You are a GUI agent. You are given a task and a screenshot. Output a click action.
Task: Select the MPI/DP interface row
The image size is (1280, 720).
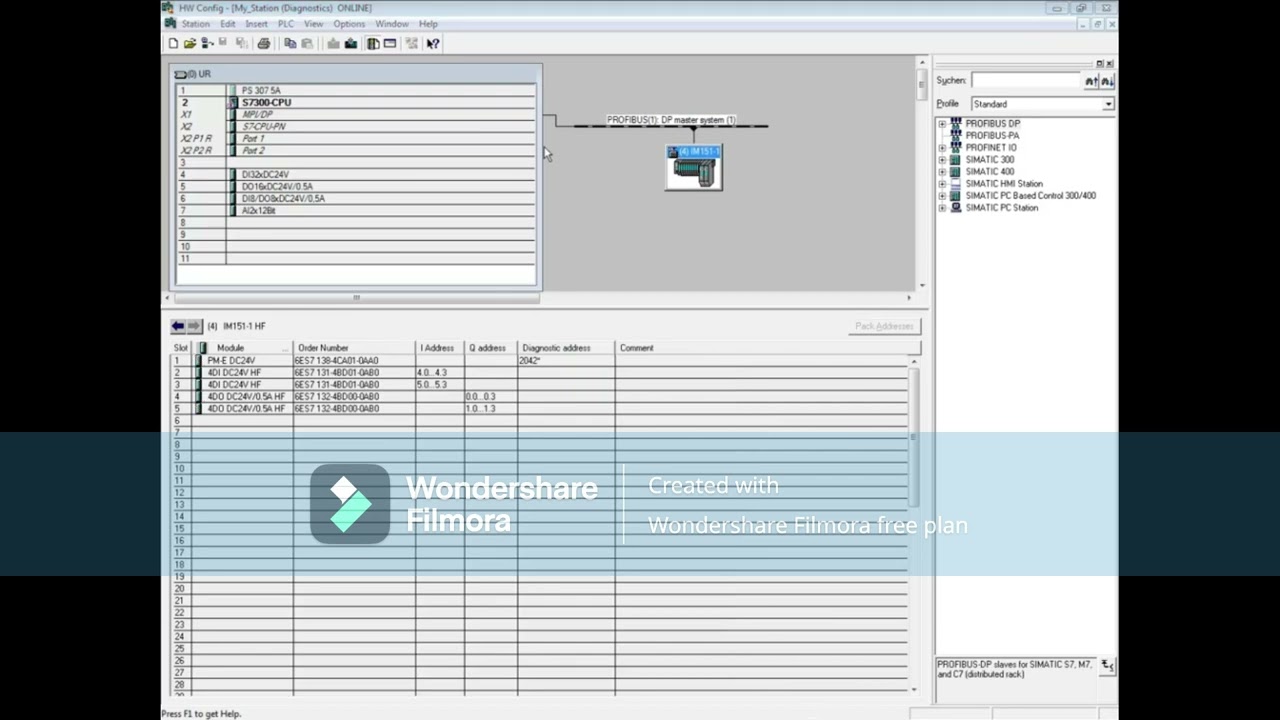click(356, 115)
